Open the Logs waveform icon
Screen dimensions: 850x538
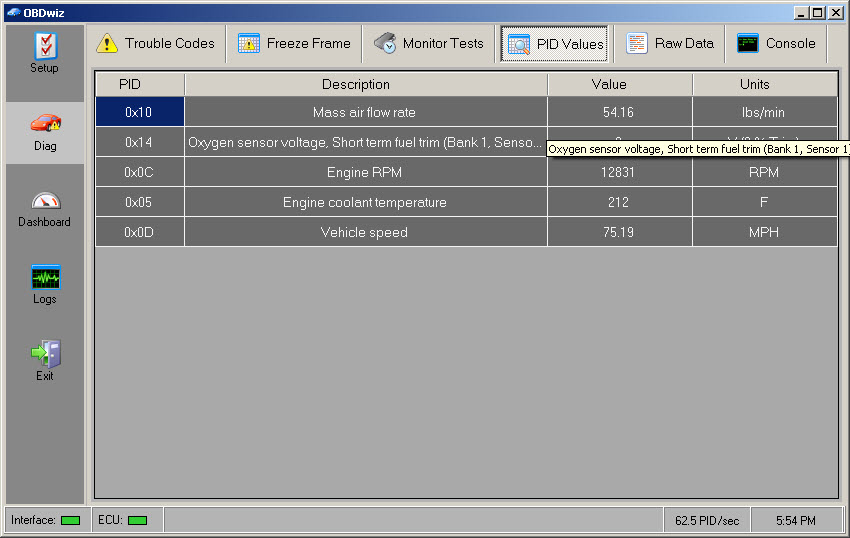45,277
